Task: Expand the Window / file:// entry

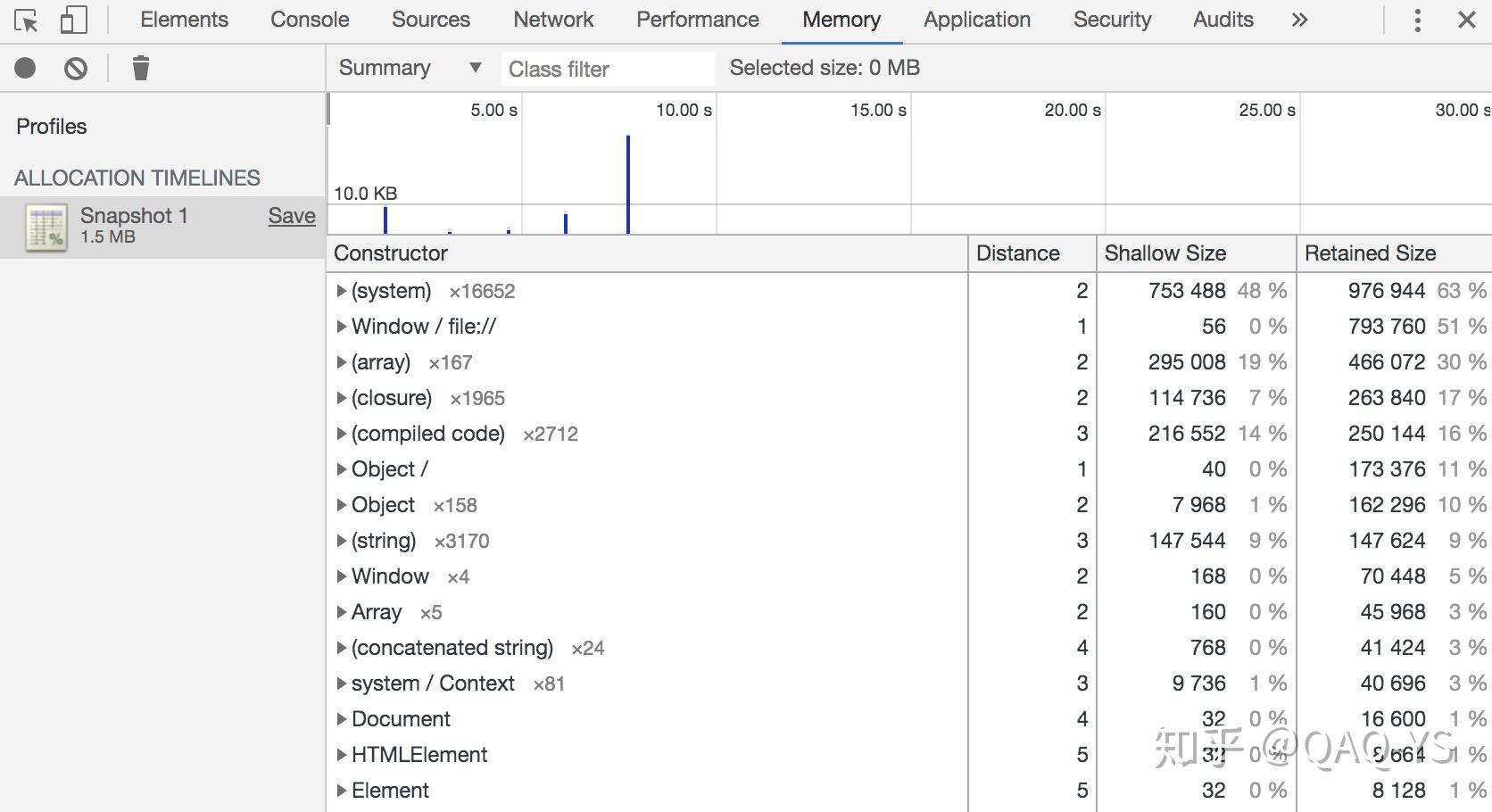Action: pyautogui.click(x=342, y=326)
